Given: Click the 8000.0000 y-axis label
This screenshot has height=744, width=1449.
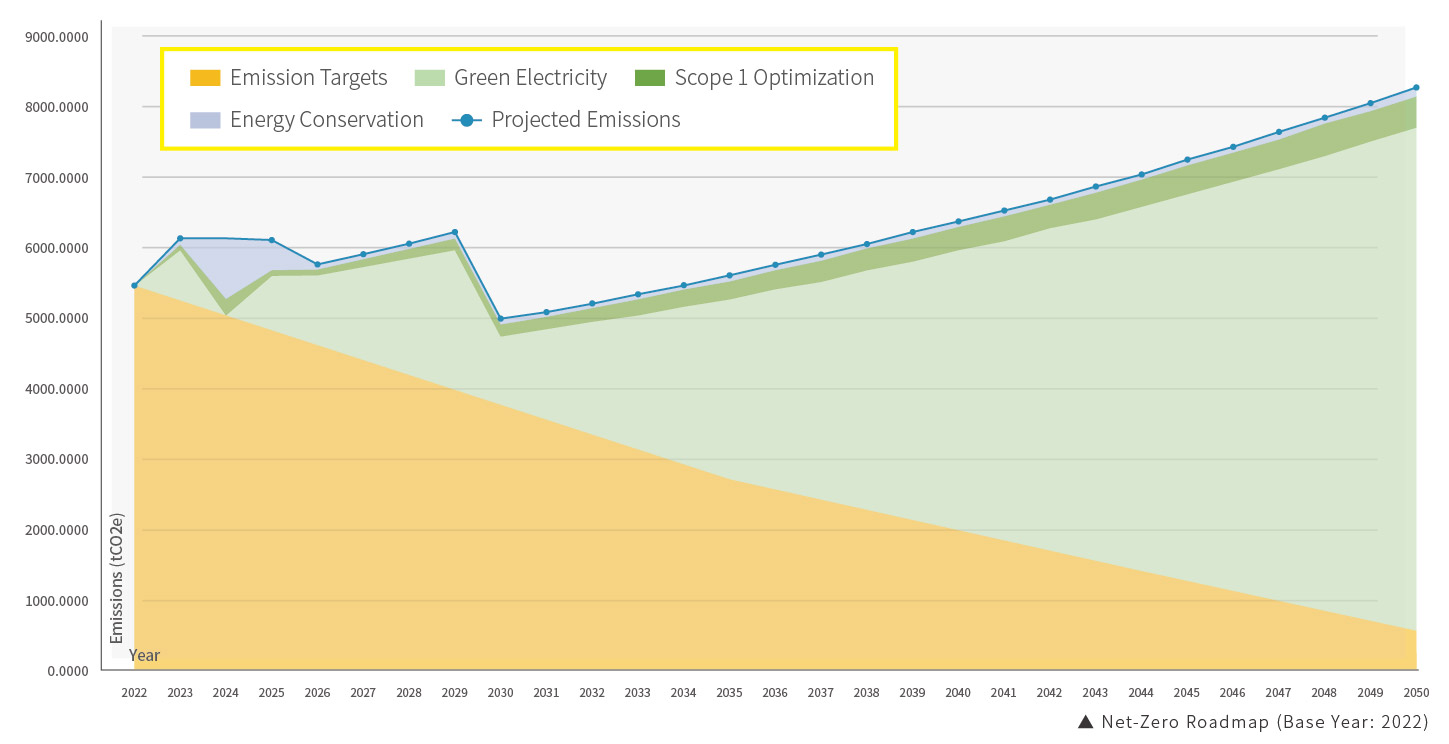Looking at the screenshot, I should [x=59, y=108].
